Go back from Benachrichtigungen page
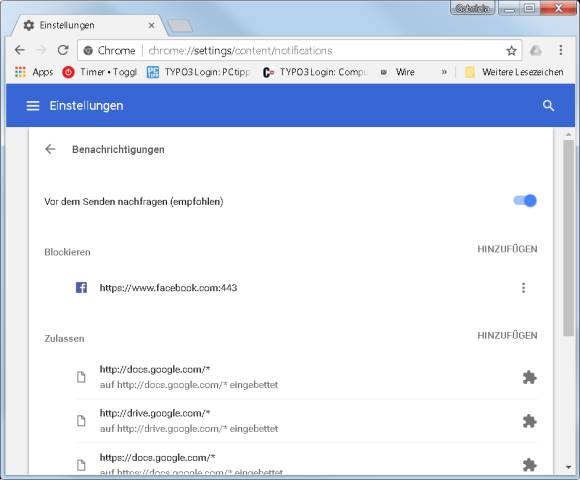This screenshot has height=480, width=580. (50, 149)
